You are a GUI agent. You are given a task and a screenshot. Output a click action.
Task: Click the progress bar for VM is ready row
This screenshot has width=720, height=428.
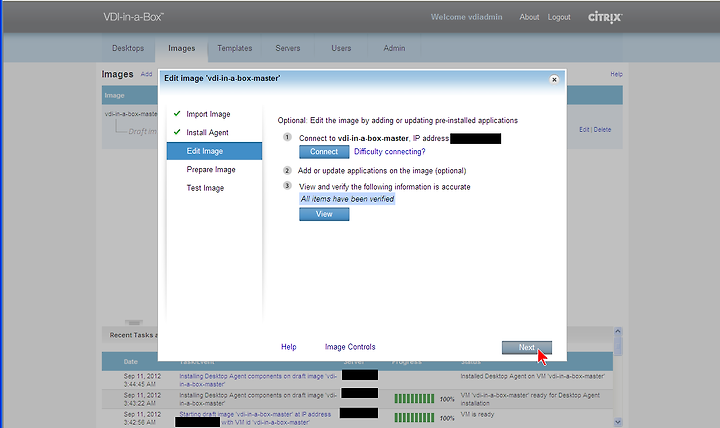pos(414,418)
